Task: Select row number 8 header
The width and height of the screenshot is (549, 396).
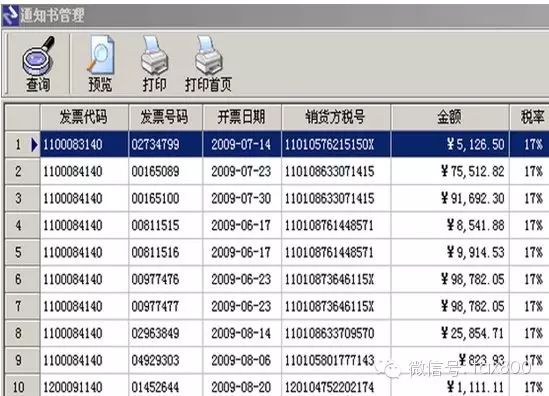Action: (x=22, y=333)
